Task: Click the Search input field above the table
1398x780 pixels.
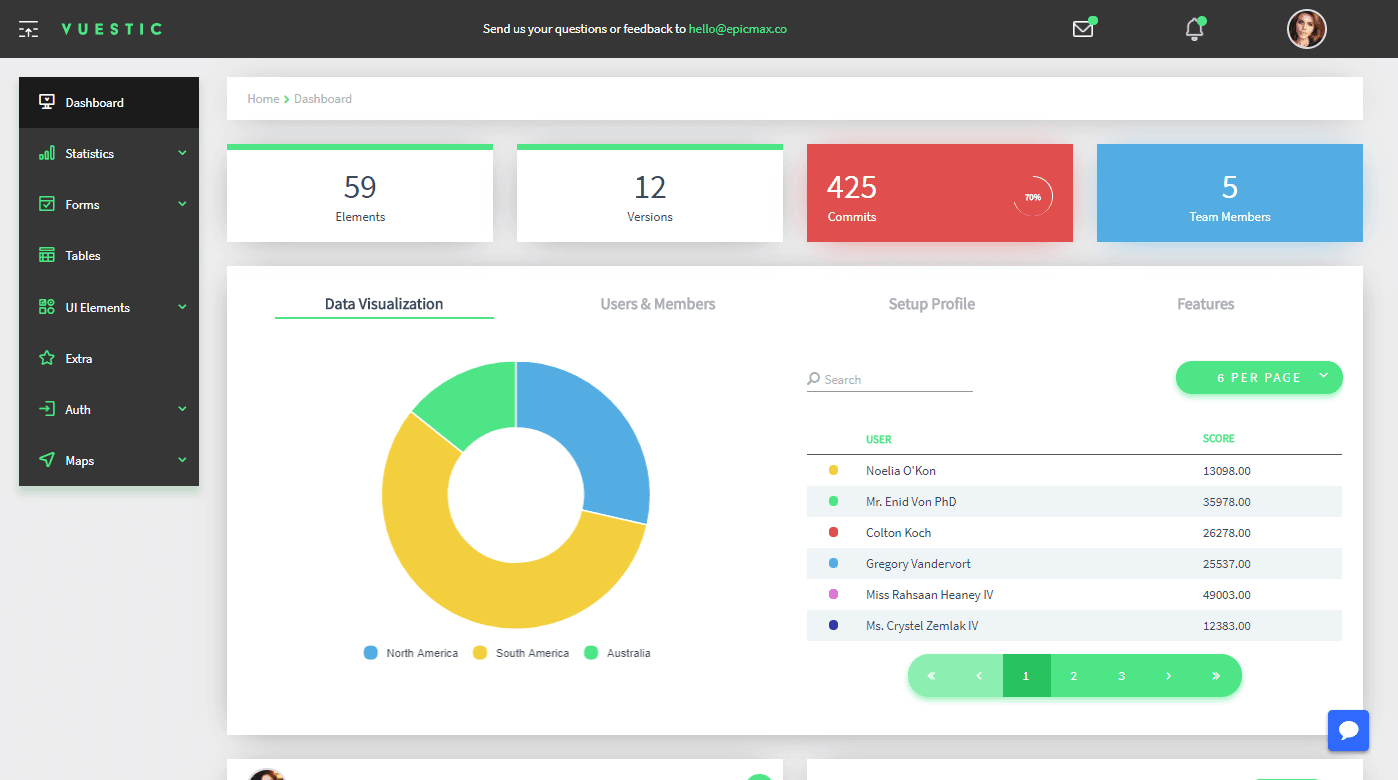Action: 890,379
